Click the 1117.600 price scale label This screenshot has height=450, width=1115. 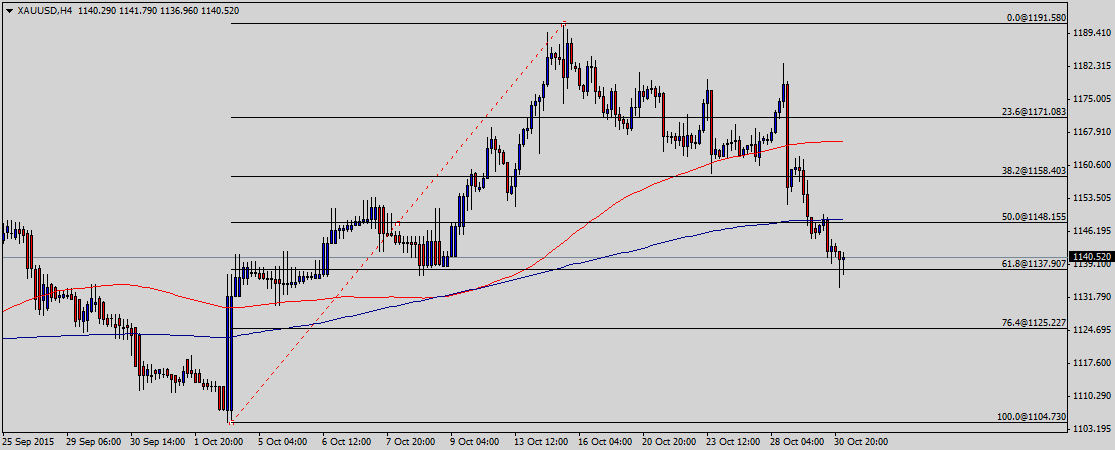[1091, 363]
